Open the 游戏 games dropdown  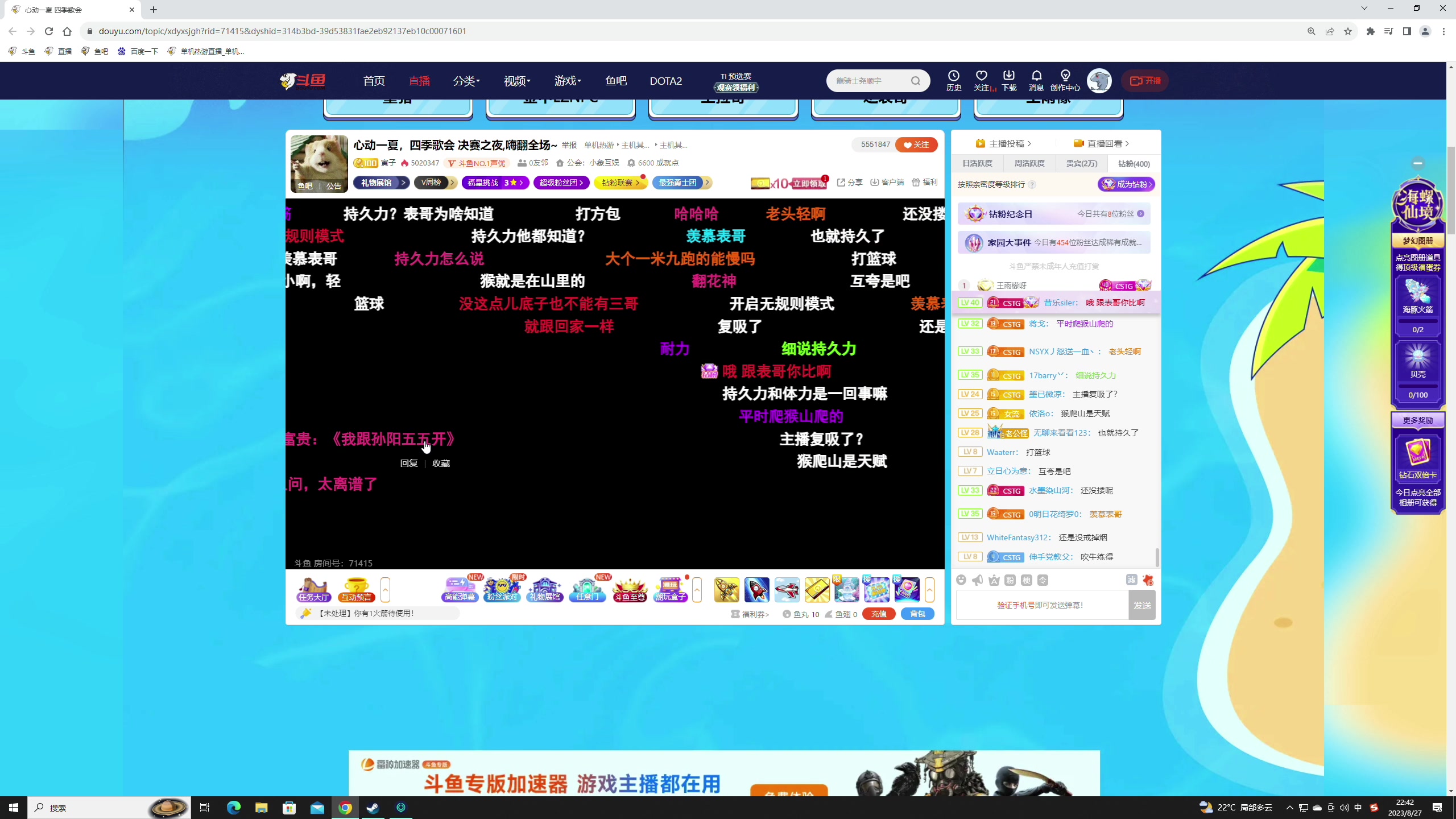point(568,81)
